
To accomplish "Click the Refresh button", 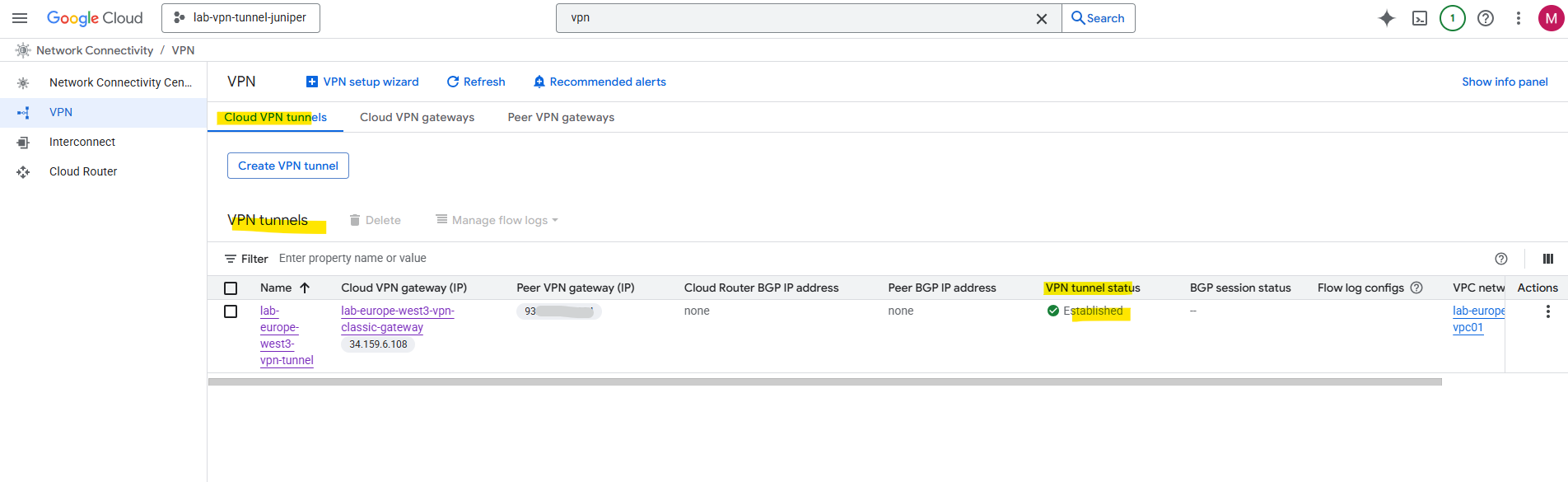I will (476, 82).
